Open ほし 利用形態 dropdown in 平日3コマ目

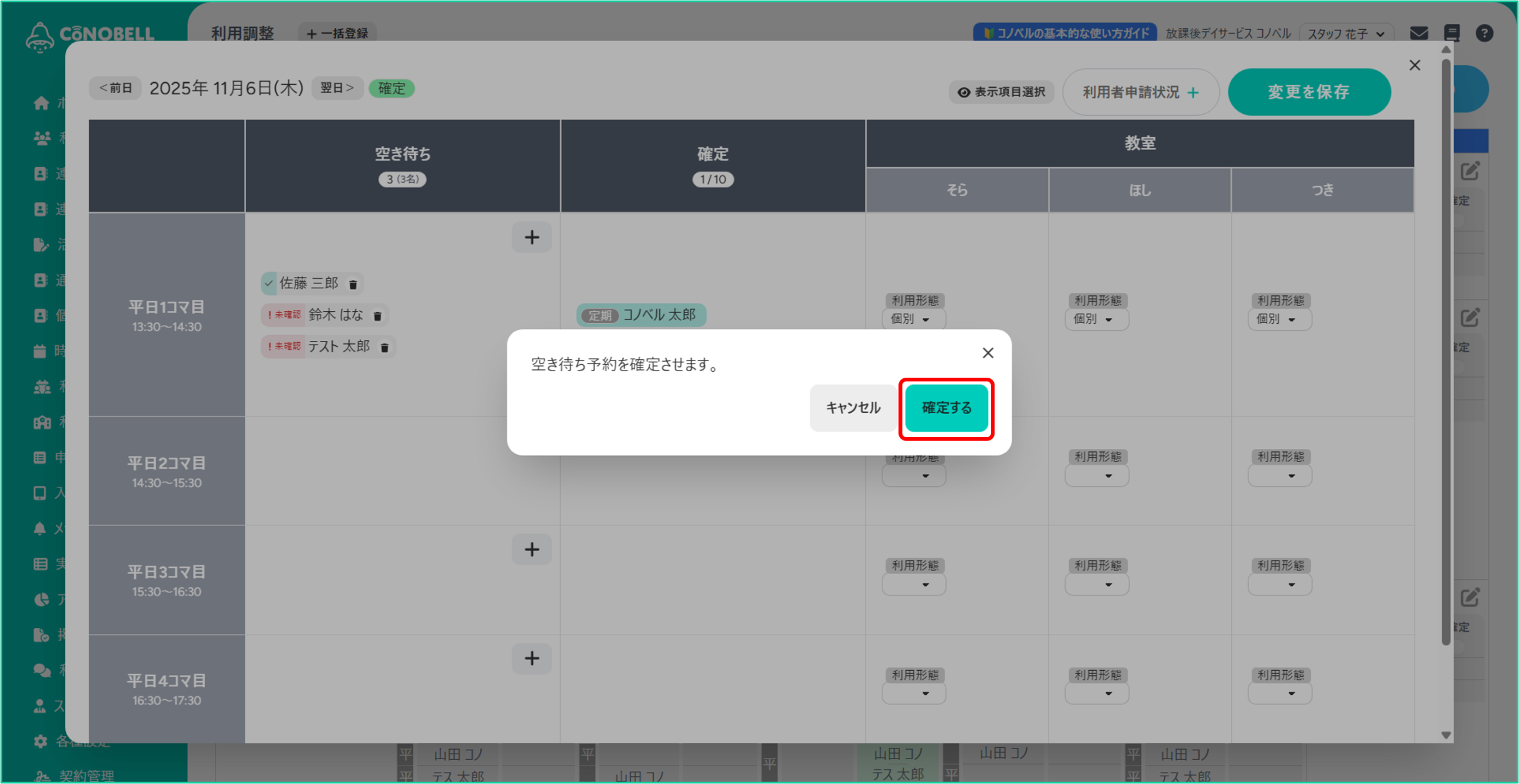tap(1097, 585)
